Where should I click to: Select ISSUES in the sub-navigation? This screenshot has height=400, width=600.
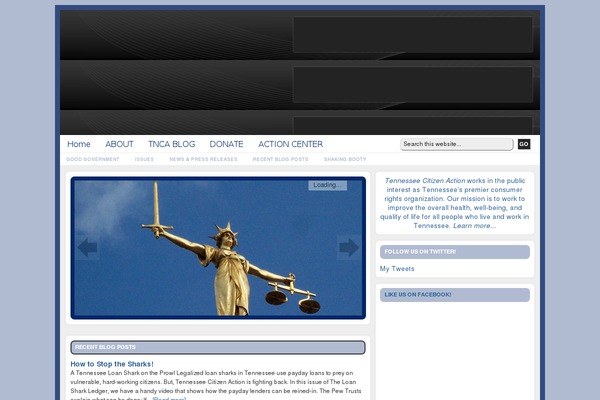click(x=144, y=159)
